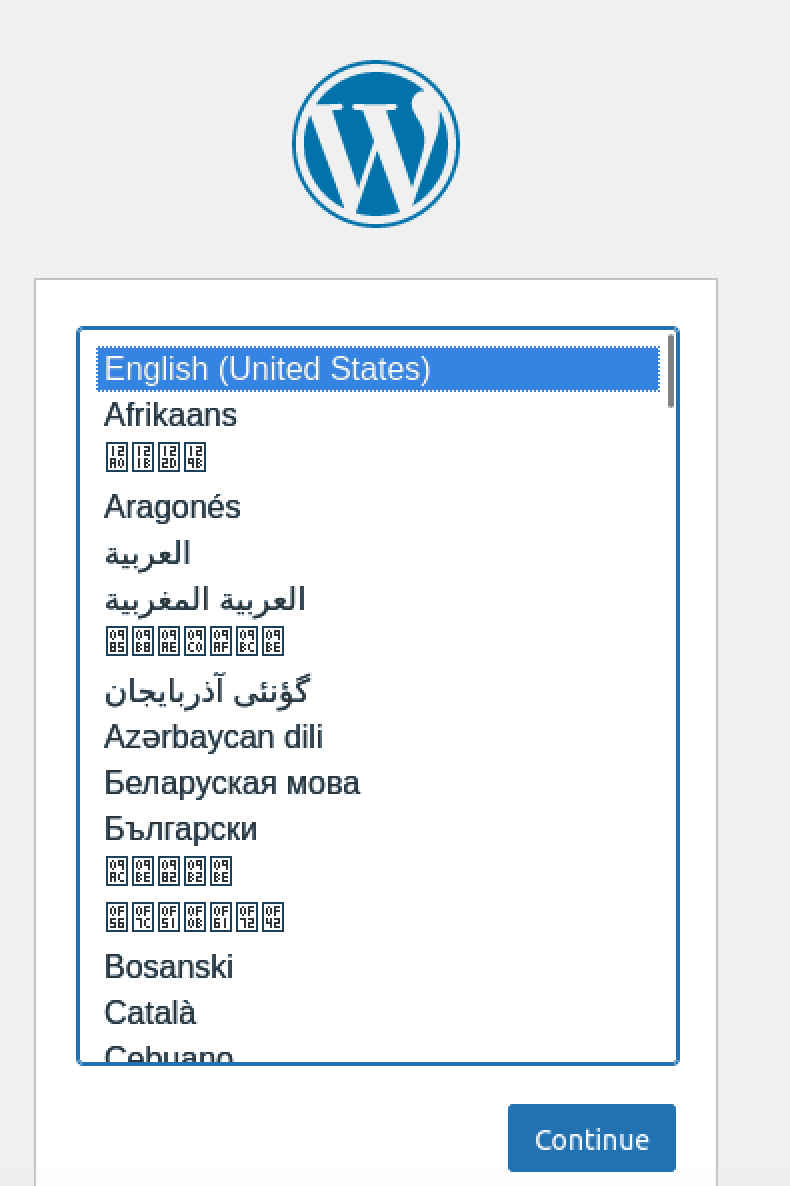Screen dimensions: 790x1186
Task: Choose Azərbaycan dili option
Action: click(x=212, y=737)
